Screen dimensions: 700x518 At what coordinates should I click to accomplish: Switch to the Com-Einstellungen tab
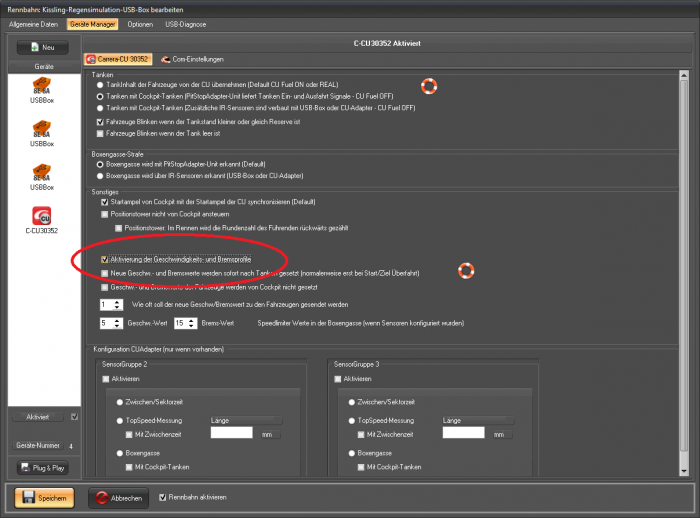point(193,60)
